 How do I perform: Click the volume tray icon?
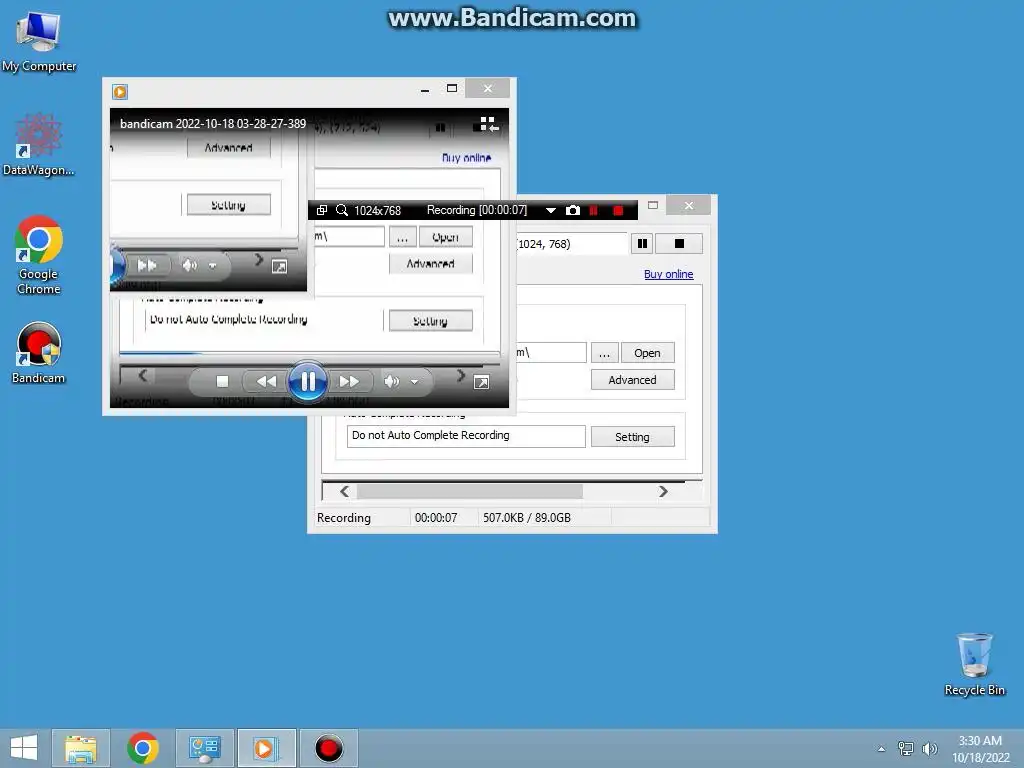point(929,748)
